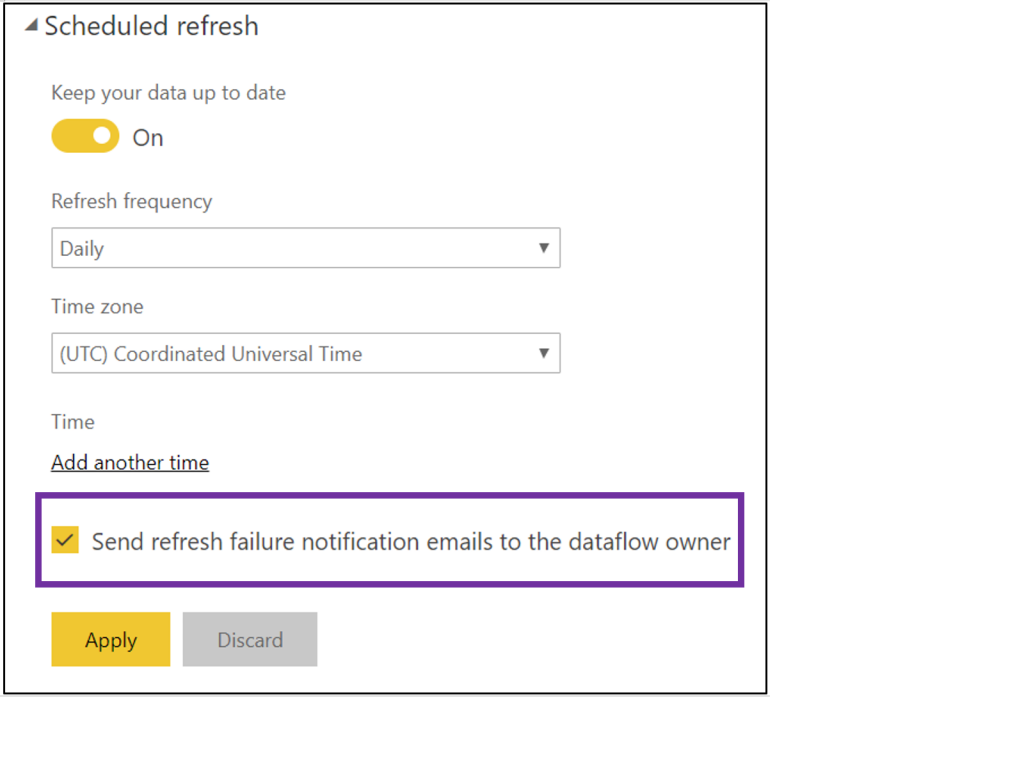Click the Discard button

(249, 639)
